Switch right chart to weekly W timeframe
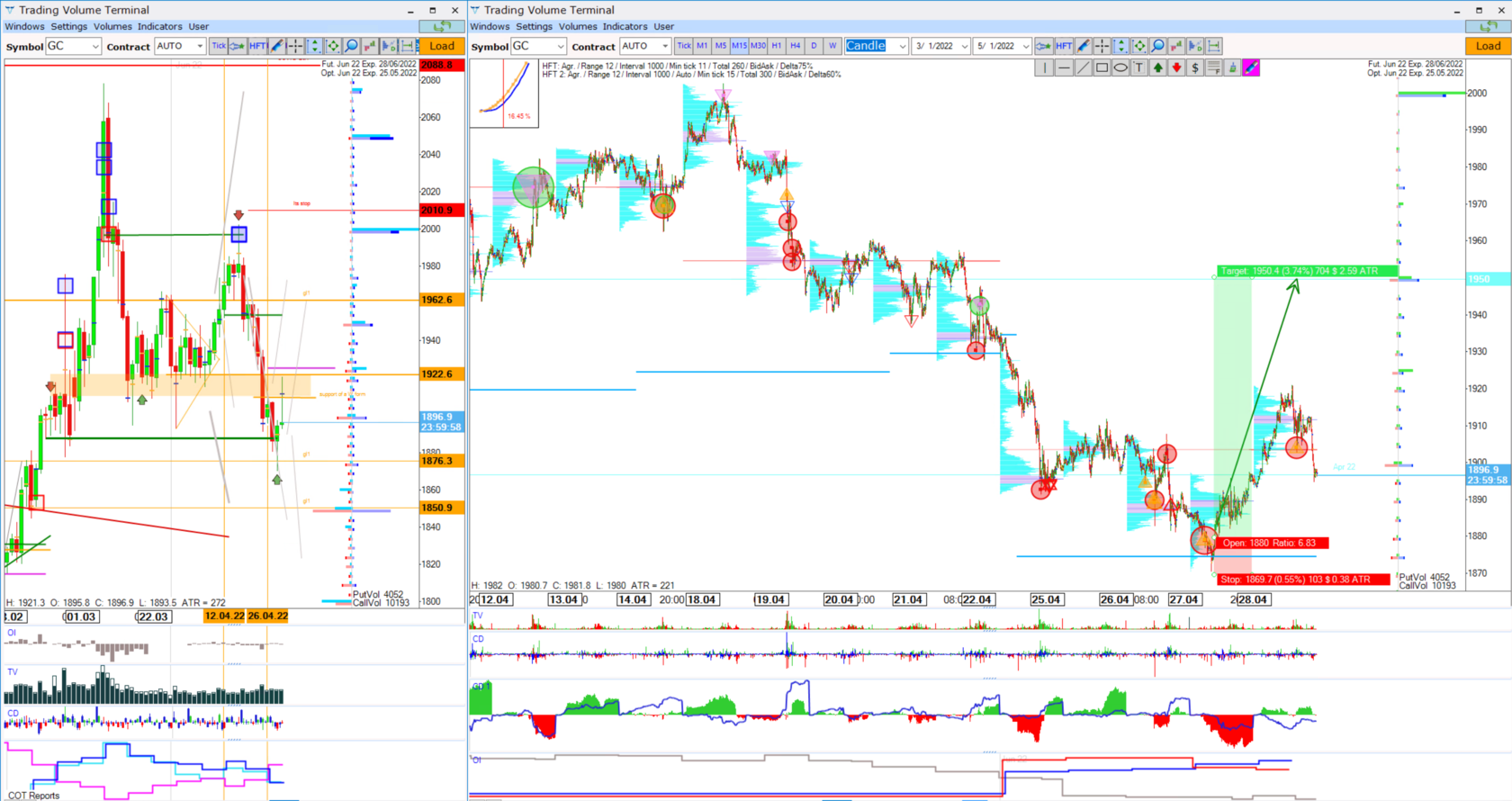The image size is (1512, 801). tap(832, 46)
